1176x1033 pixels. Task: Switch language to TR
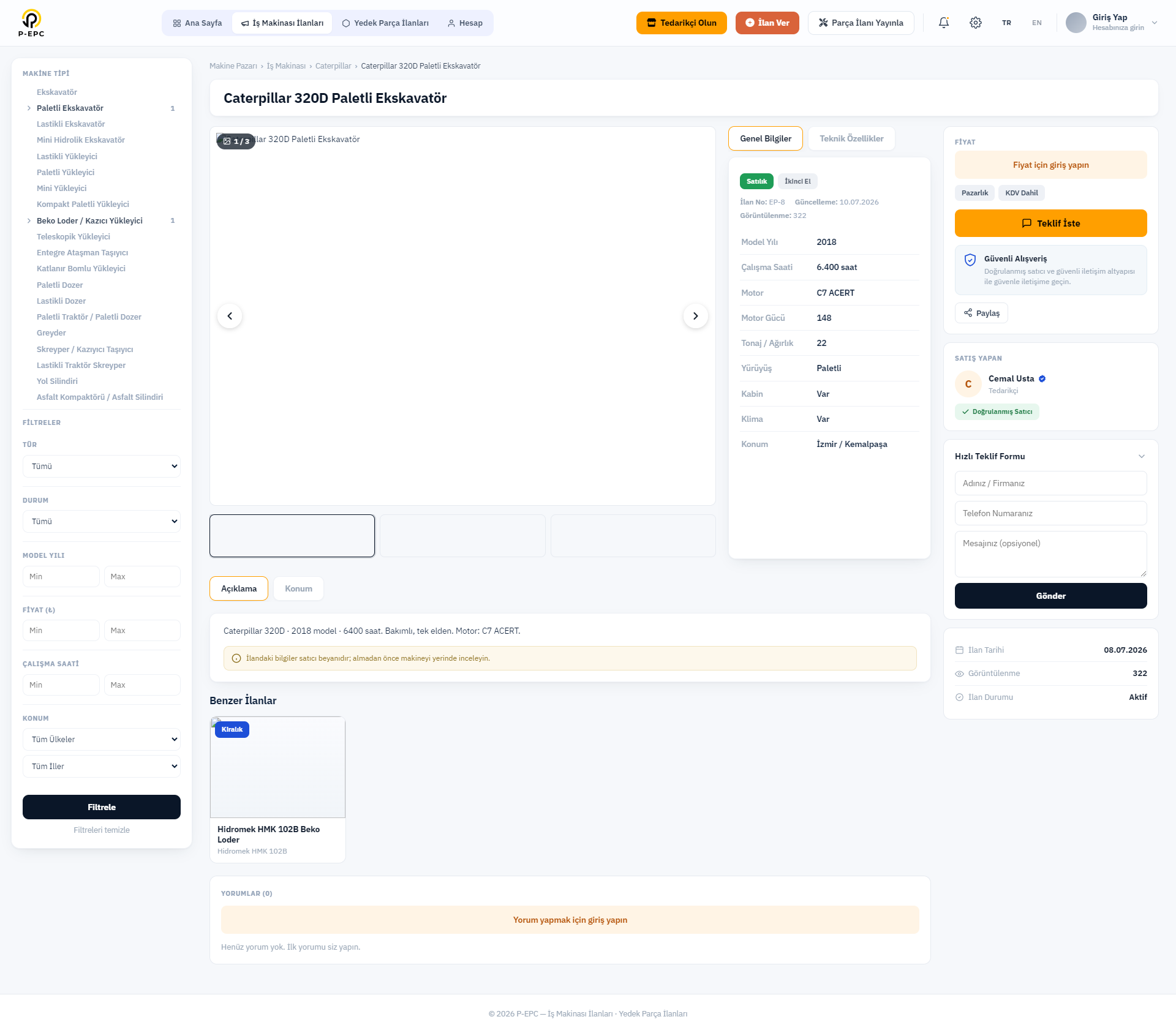pos(1006,23)
